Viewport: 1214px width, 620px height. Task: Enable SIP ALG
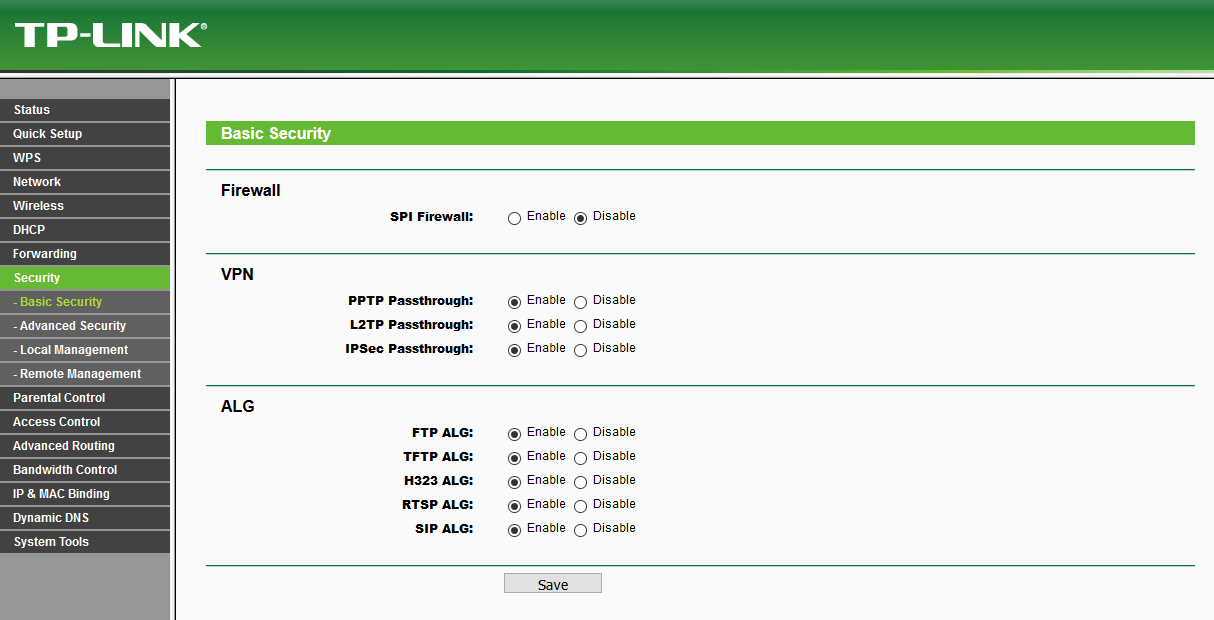[514, 530]
